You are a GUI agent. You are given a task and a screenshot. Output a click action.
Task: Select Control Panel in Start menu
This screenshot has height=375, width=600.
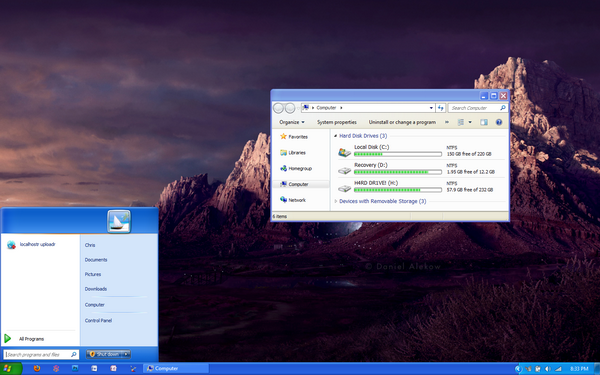(98, 321)
